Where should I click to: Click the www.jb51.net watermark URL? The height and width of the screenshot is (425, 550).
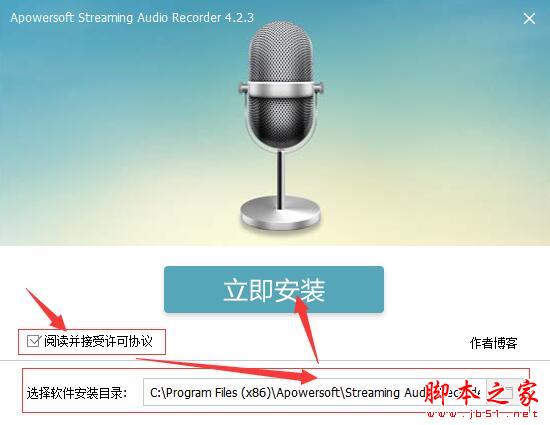(x=482, y=414)
